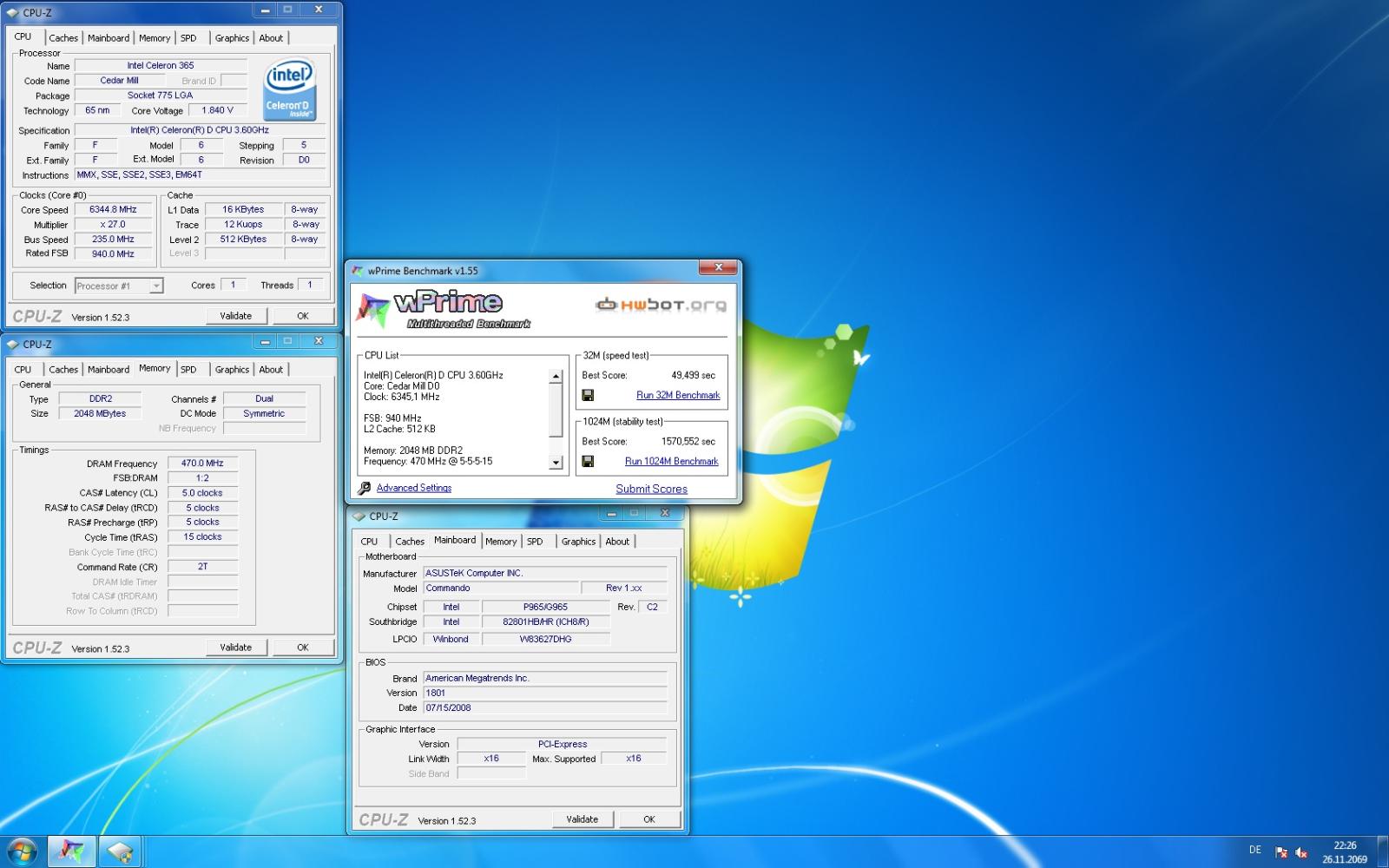The height and width of the screenshot is (868, 1389).
Task: Click the Mainboard CPU-Z window title icon
Action: click(x=359, y=516)
